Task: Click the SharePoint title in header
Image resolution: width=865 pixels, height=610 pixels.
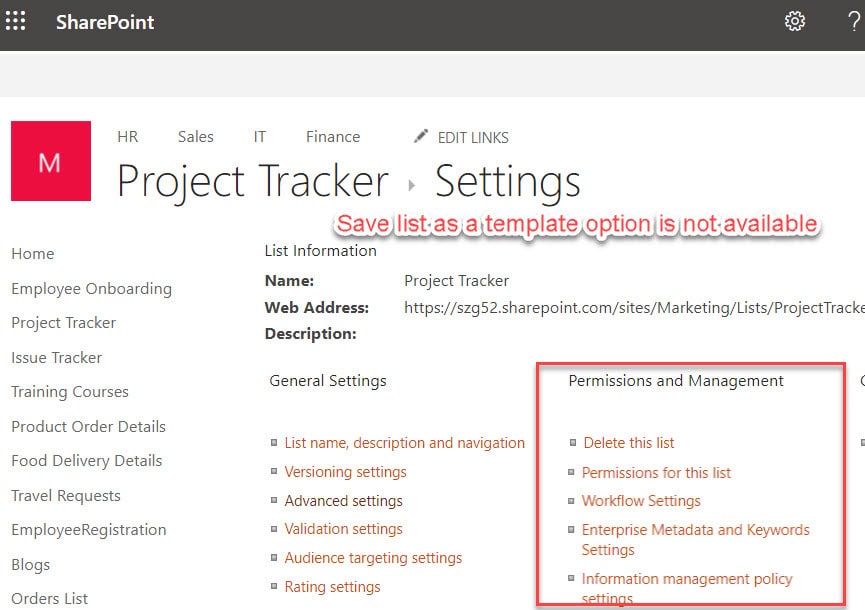Action: 105,22
